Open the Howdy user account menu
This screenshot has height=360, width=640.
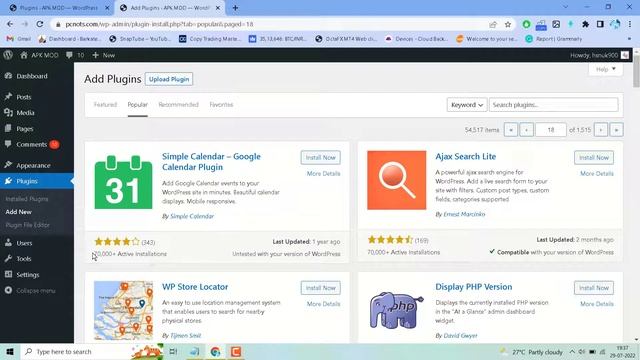point(600,55)
